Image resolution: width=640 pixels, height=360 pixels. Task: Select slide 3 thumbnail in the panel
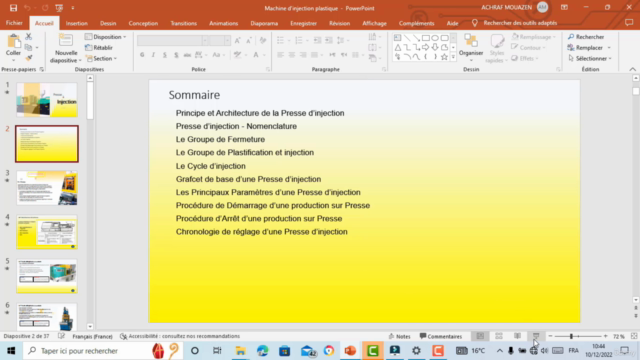point(47,188)
